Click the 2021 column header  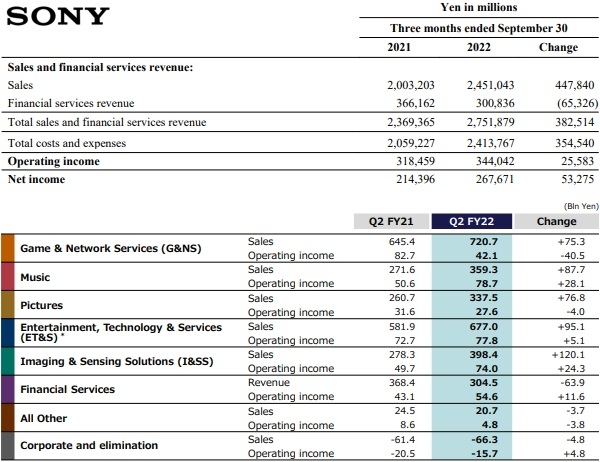click(399, 47)
